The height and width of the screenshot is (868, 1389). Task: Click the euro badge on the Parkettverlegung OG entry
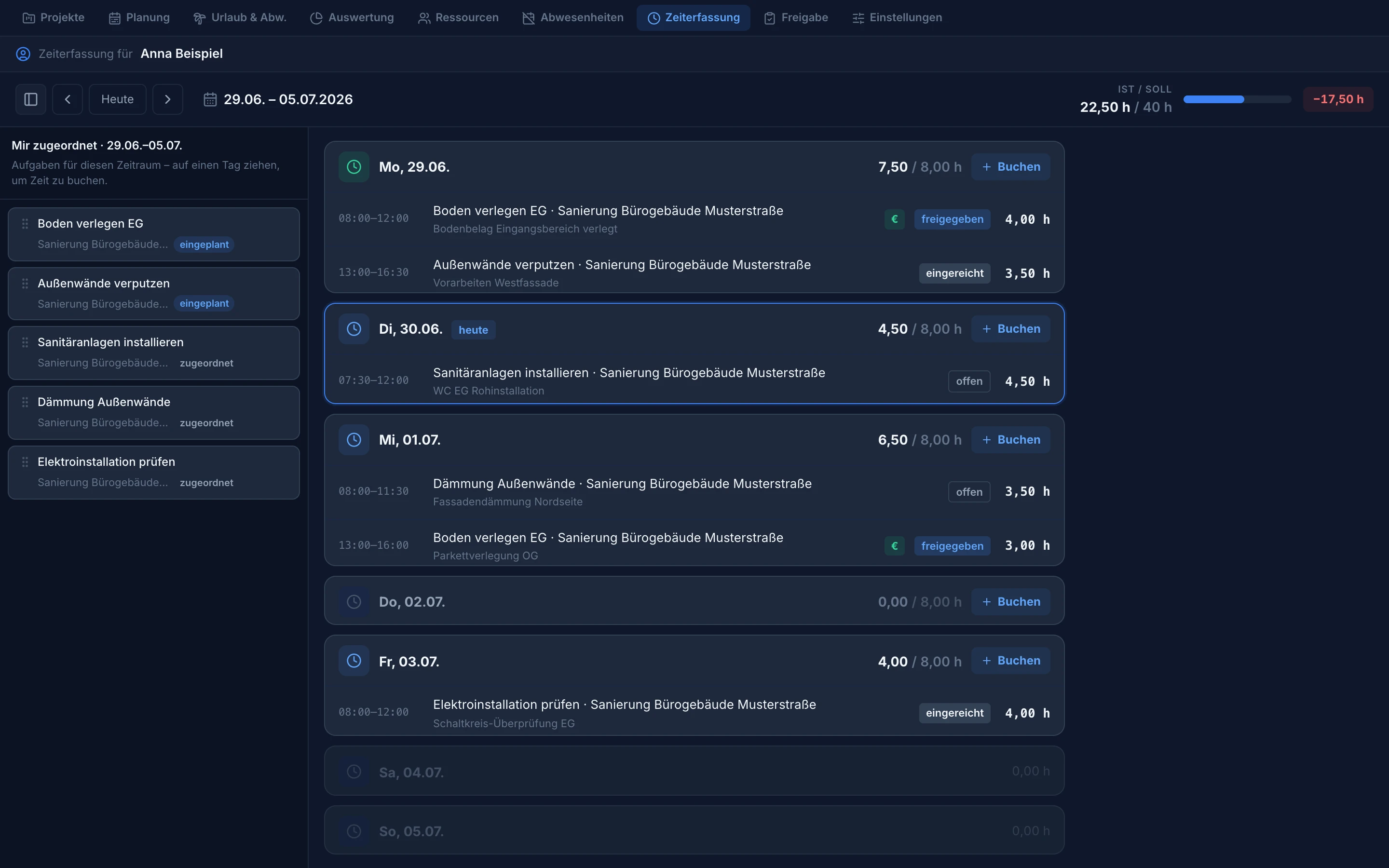[894, 546]
